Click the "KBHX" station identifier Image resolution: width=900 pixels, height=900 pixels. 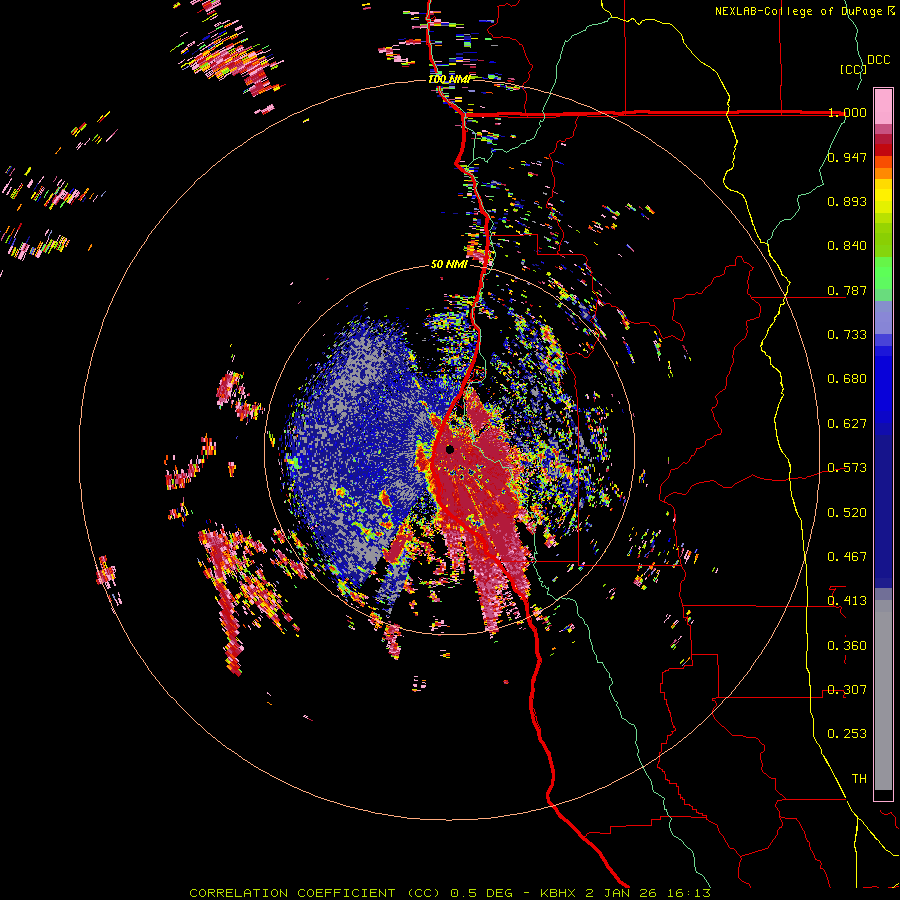pos(560,893)
